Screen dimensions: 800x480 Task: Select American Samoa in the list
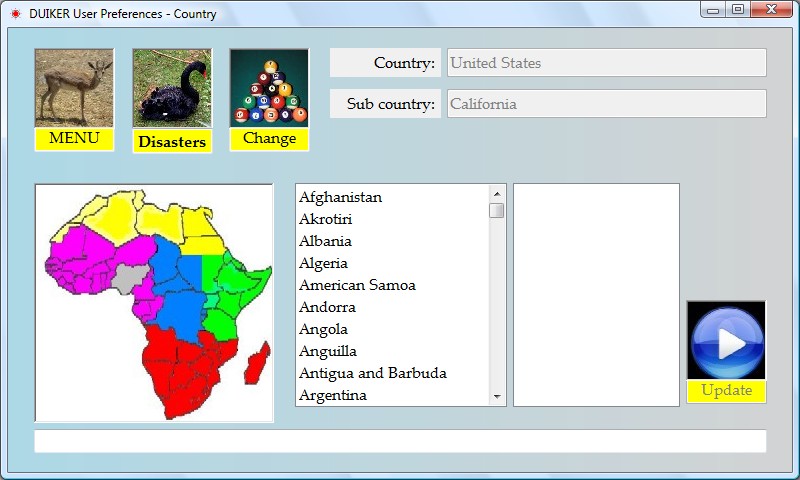coord(357,285)
